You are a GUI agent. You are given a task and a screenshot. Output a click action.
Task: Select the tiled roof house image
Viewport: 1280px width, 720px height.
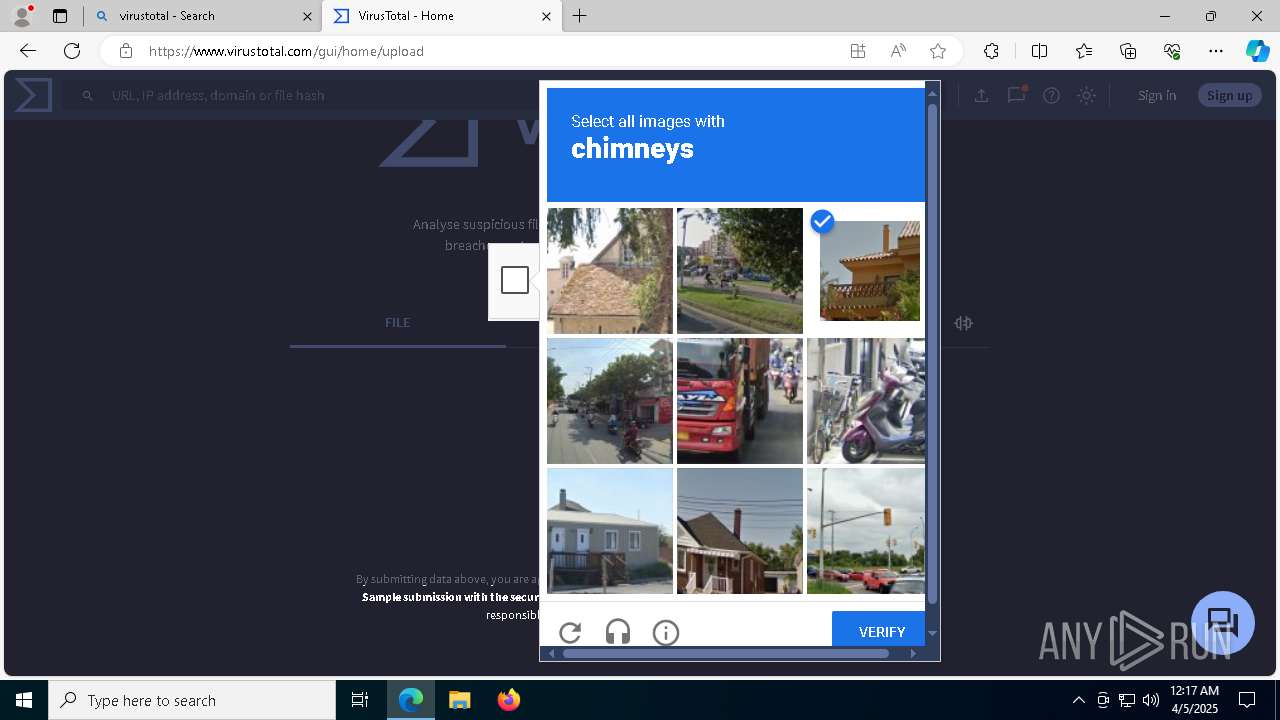(x=610, y=271)
